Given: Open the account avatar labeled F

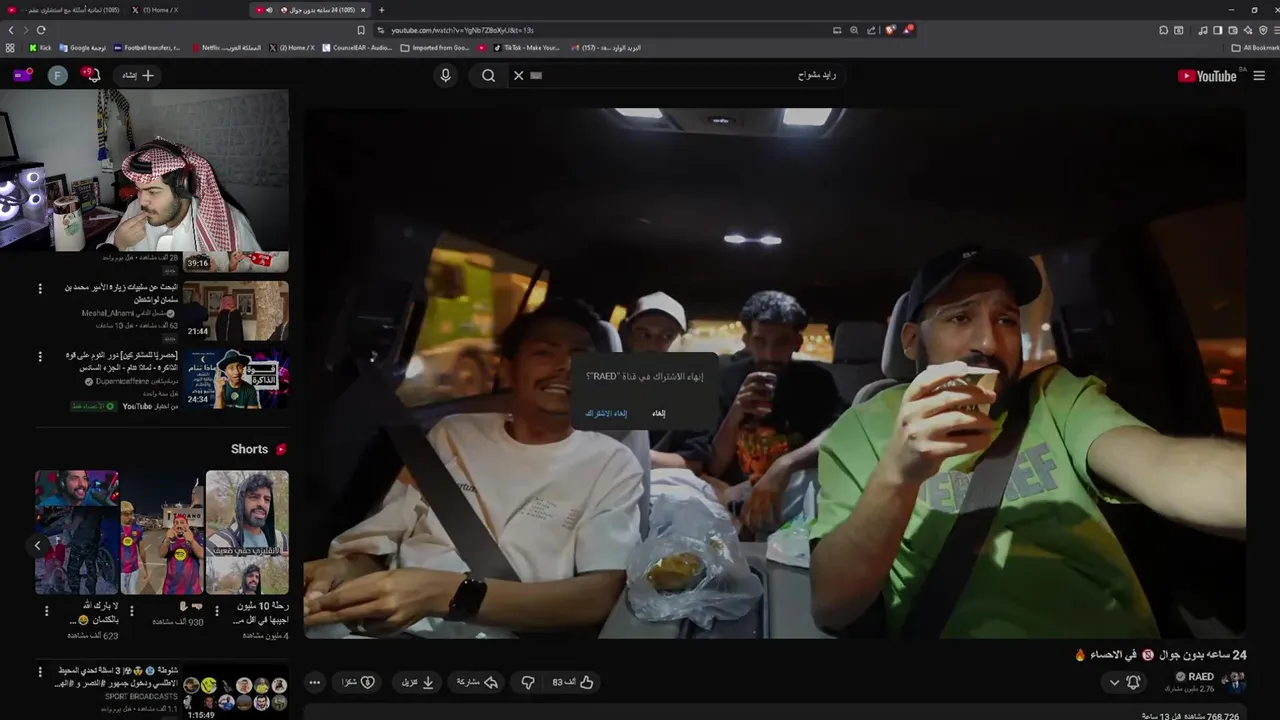Looking at the screenshot, I should click(58, 75).
